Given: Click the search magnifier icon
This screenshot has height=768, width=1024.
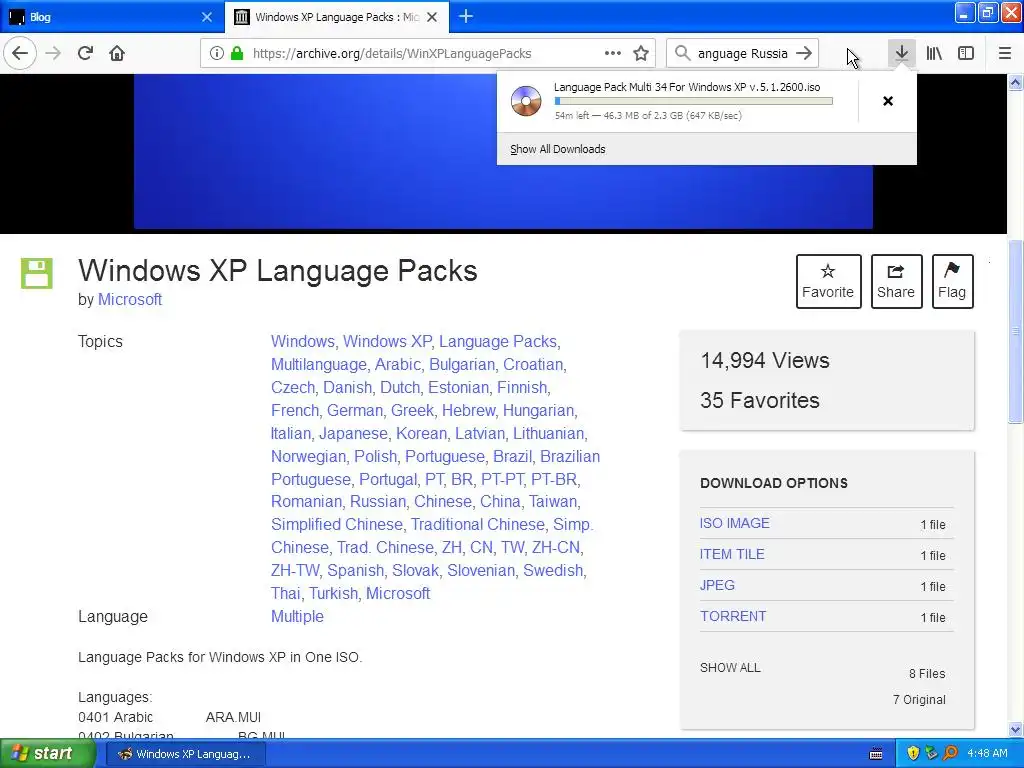Looking at the screenshot, I should point(682,54).
